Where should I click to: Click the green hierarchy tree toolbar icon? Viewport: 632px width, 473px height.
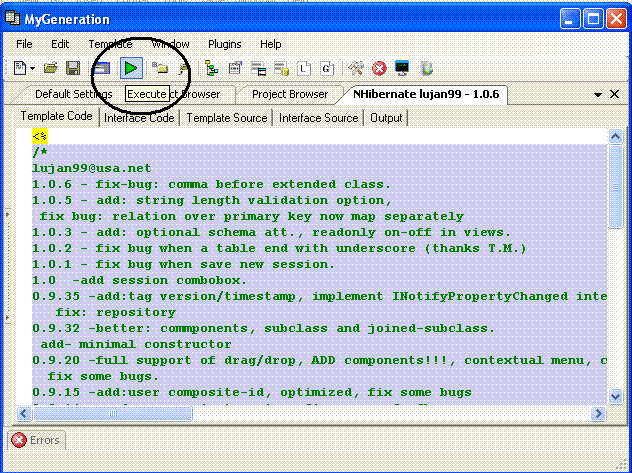click(x=212, y=68)
